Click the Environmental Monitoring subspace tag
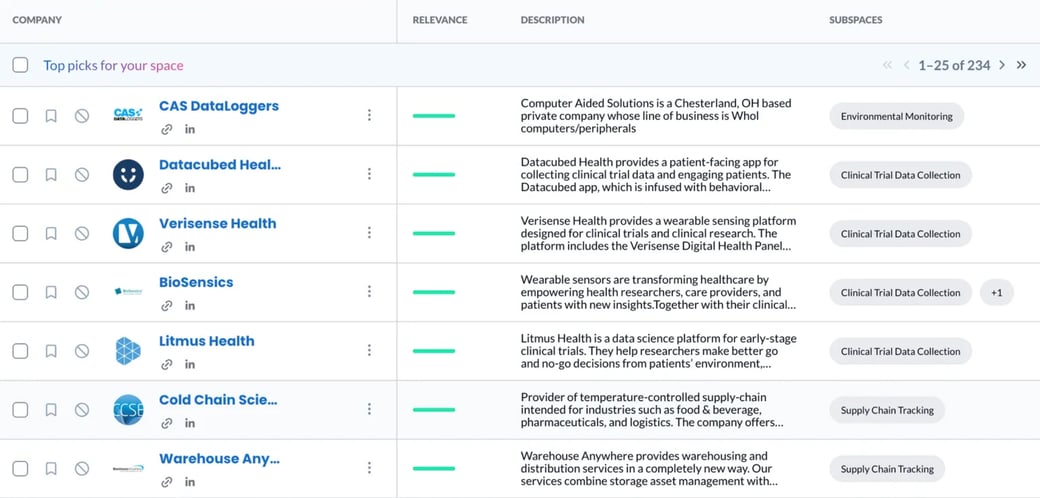This screenshot has height=498, width=1040. click(x=896, y=116)
